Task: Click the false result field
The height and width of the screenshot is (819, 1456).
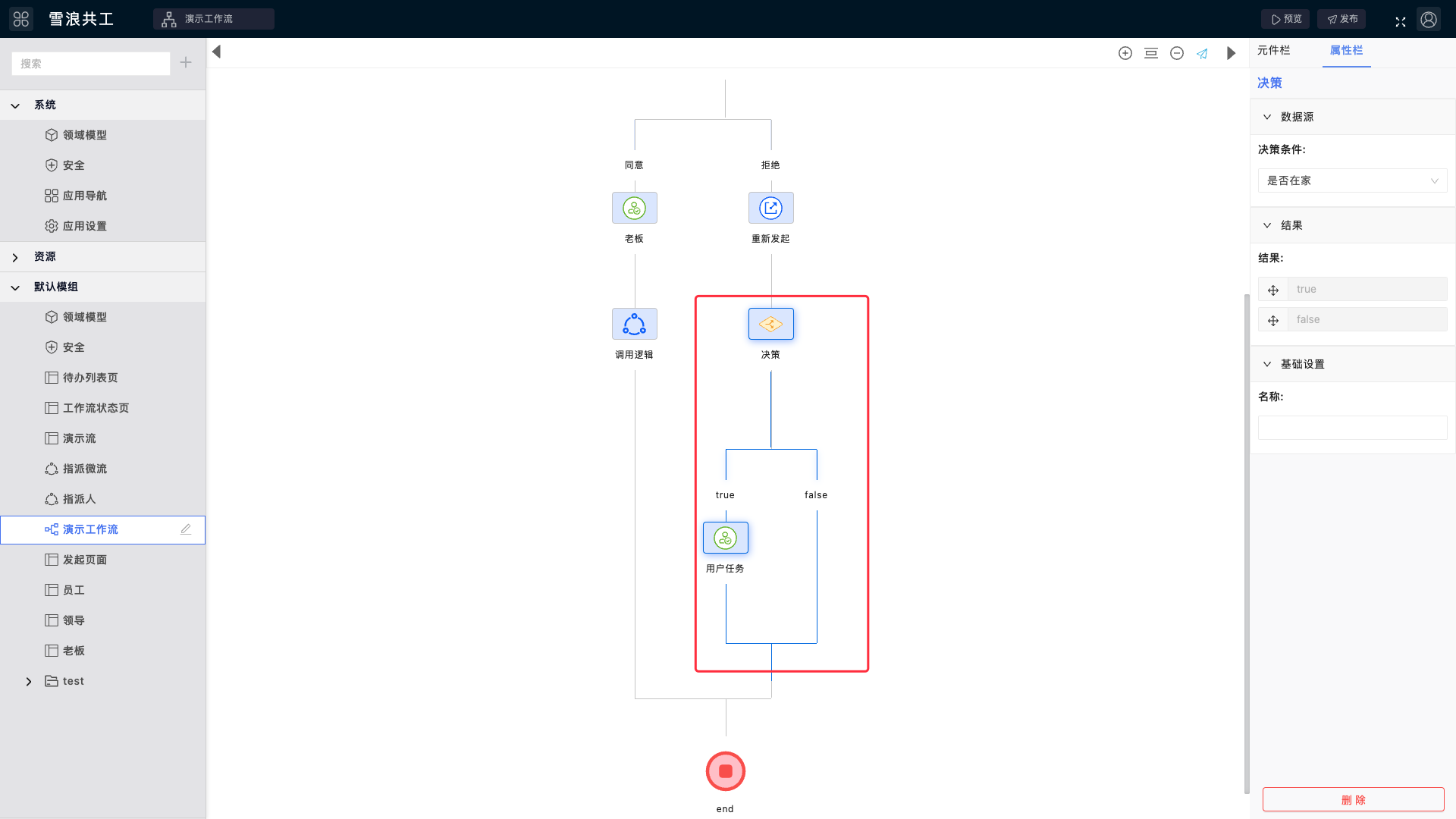Action: (1368, 319)
